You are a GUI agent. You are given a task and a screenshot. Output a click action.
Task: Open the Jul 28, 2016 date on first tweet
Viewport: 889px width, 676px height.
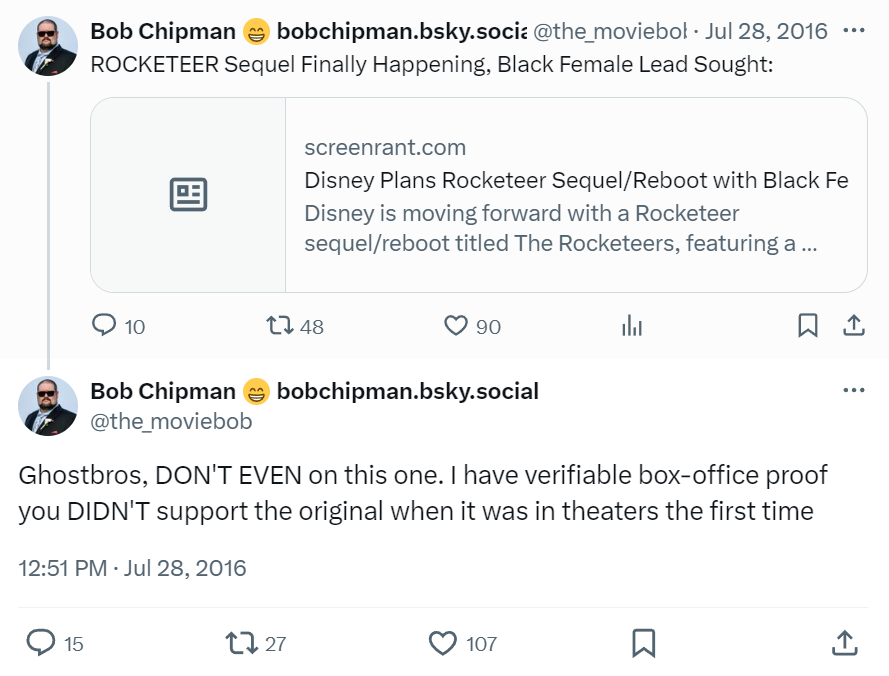pos(766,31)
